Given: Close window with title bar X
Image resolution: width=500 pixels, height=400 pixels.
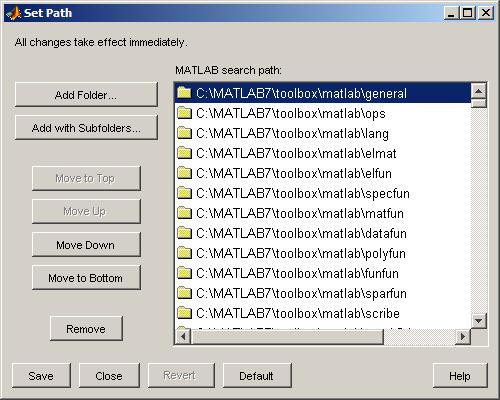Looking at the screenshot, I should click(486, 13).
